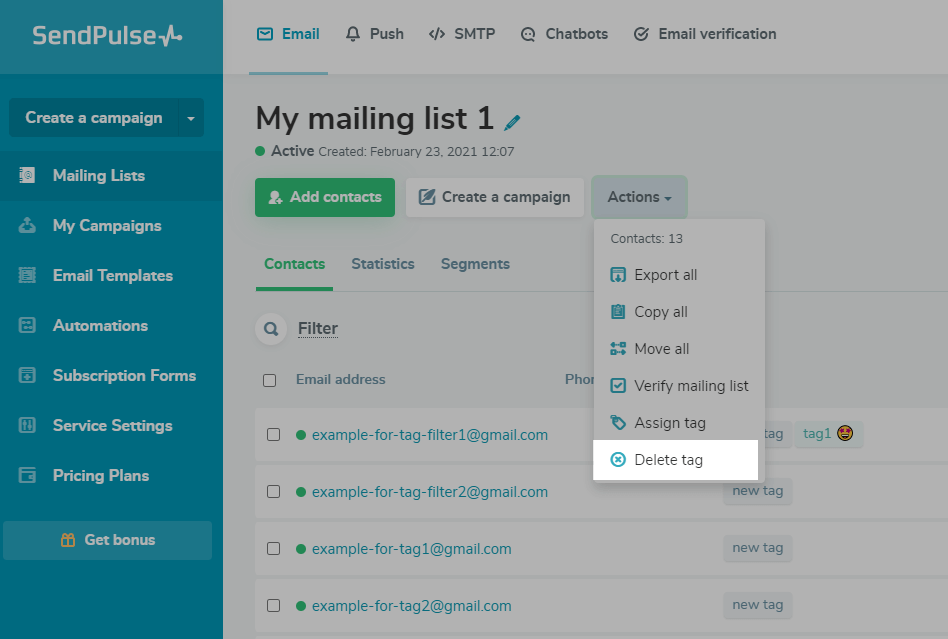Open Service Settings in the sidebar
Screen dimensions: 948x639
click(112, 426)
